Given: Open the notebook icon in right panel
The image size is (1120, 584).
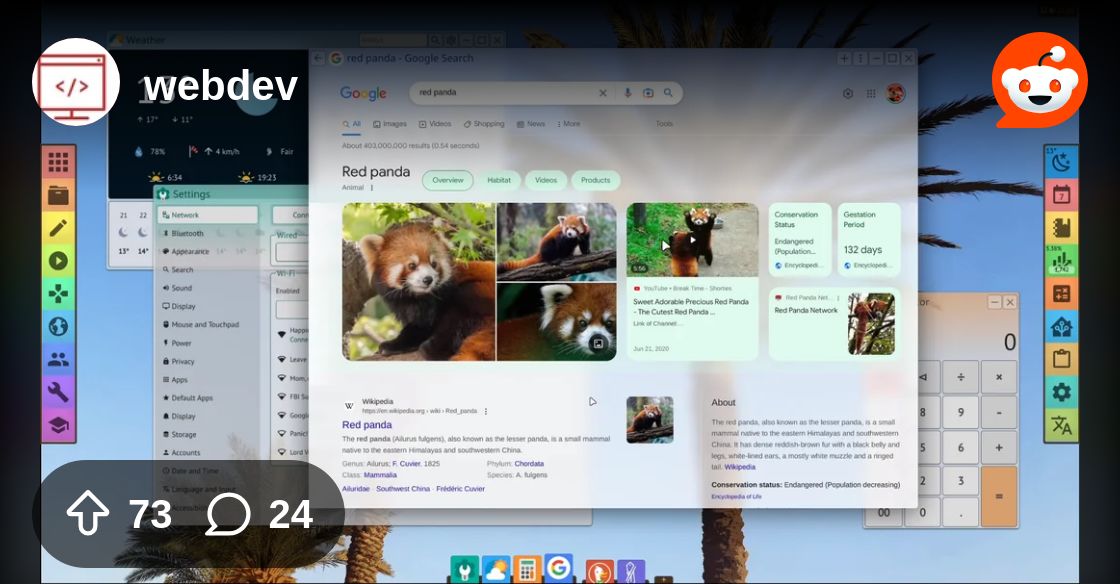Looking at the screenshot, I should pyautogui.click(x=1061, y=228).
